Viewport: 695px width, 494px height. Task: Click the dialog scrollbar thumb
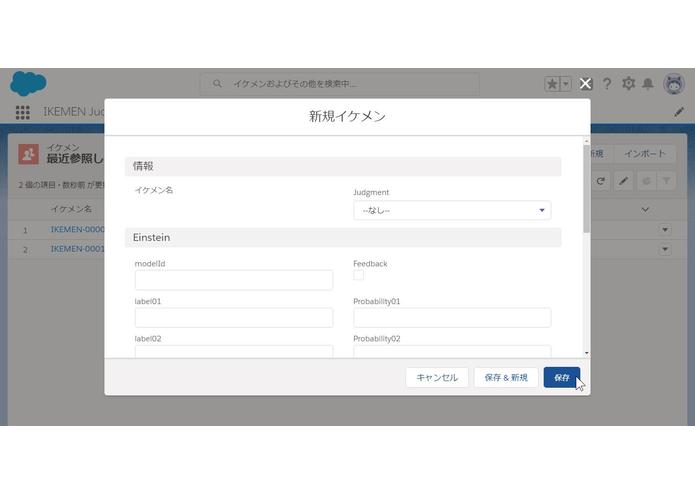[587, 188]
